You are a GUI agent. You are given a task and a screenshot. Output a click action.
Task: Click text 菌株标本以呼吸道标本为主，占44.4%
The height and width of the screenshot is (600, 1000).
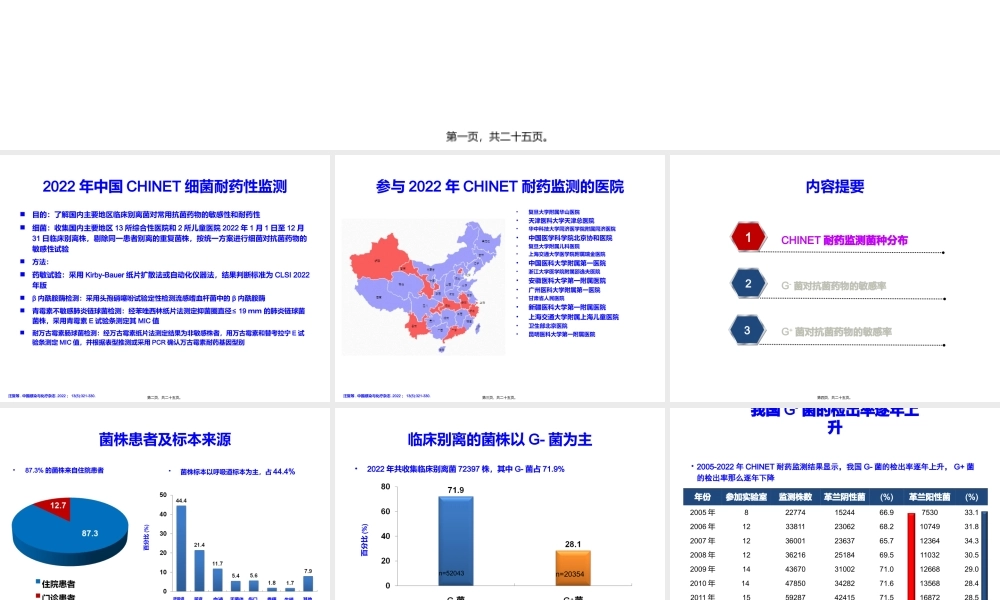[x=237, y=472]
